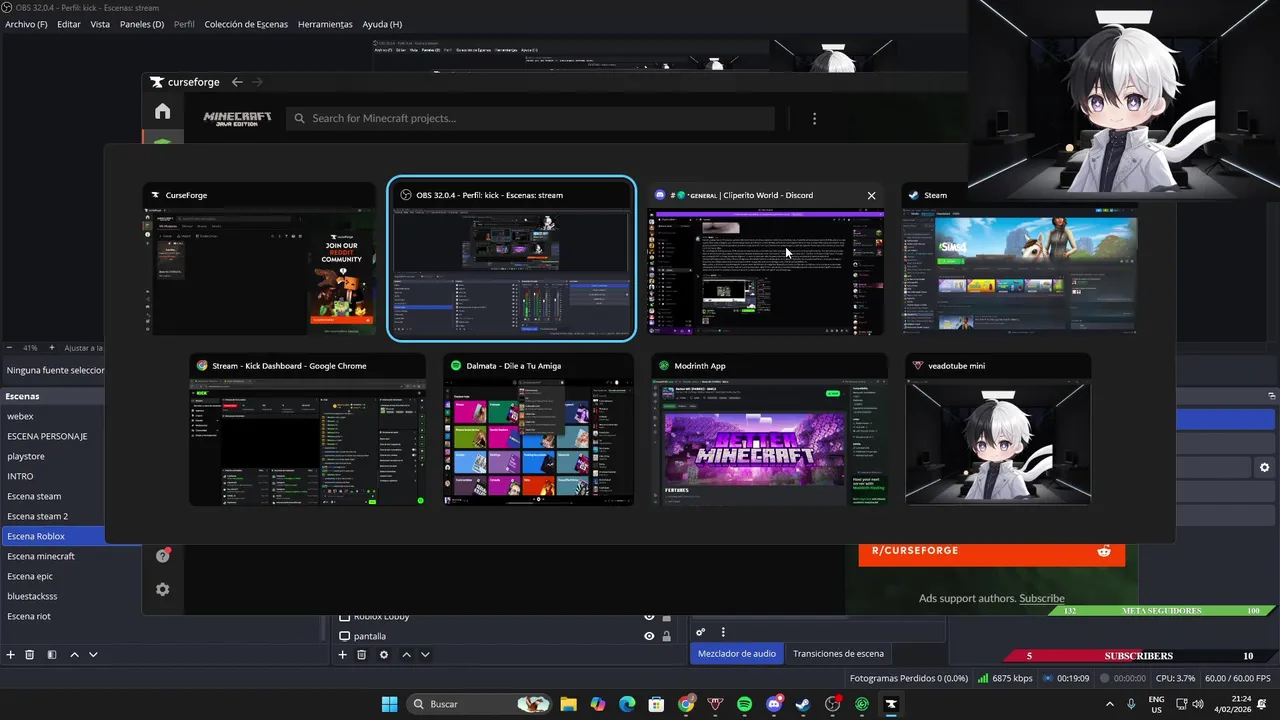Open audio mixer three-dot menu
Screen dimensions: 1280x720
pyautogui.click(x=723, y=632)
